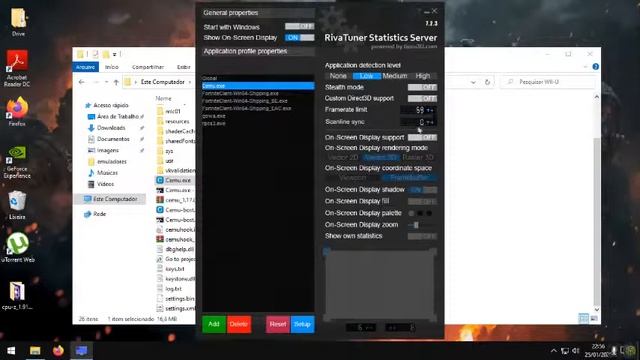
Task: Select Viewport coordinate space
Action: (353, 178)
